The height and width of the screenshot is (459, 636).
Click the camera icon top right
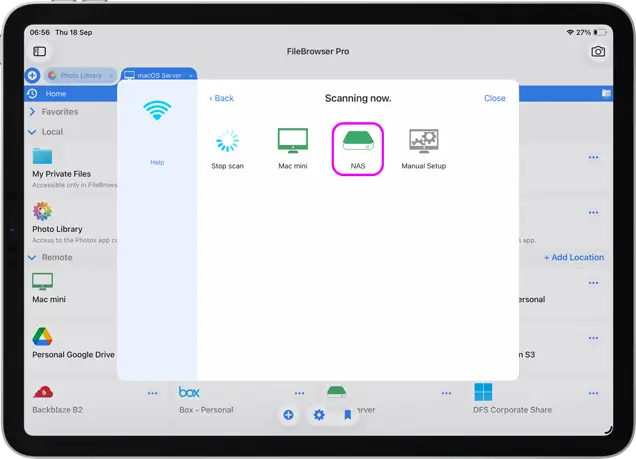(598, 51)
